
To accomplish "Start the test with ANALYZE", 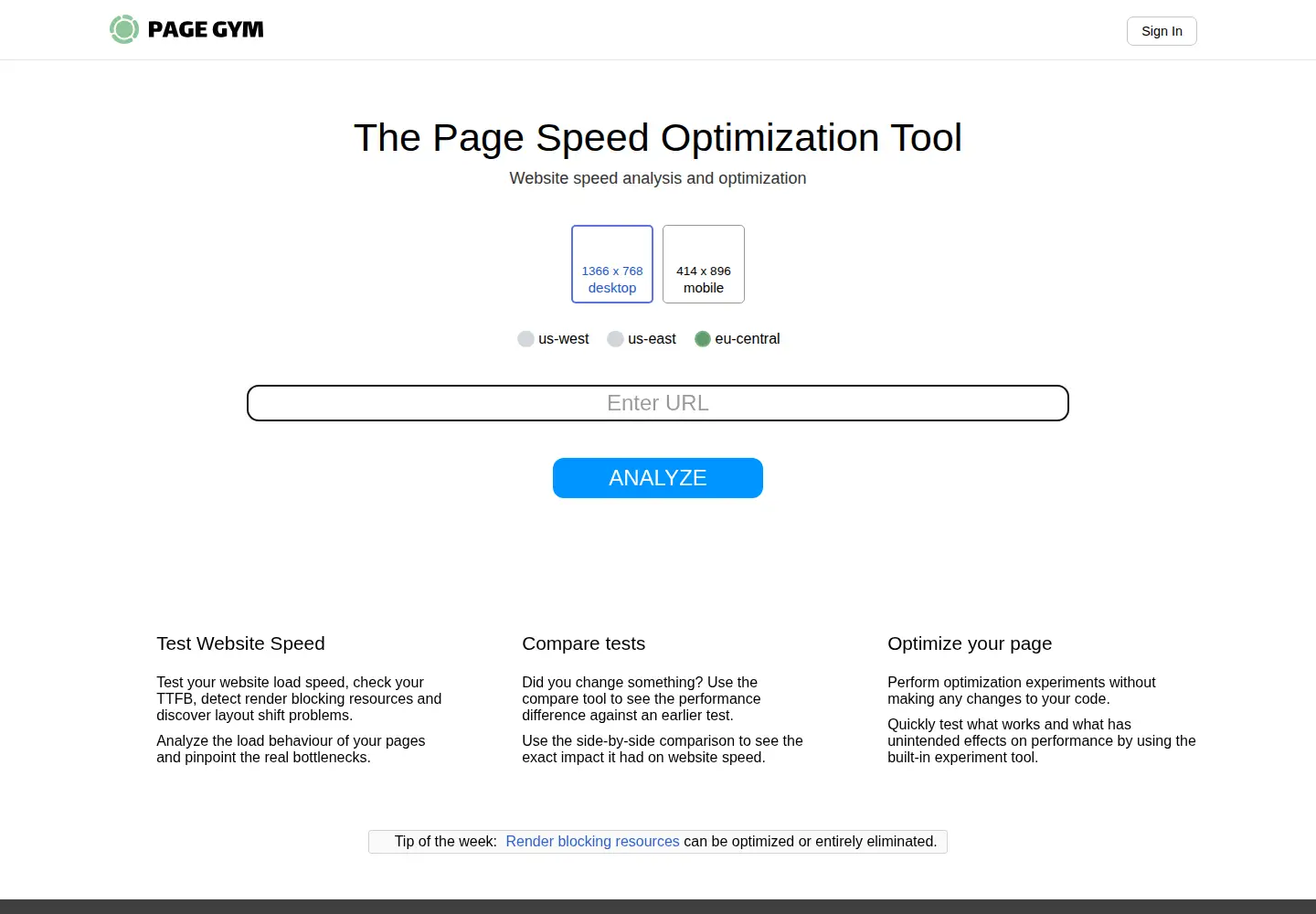I will click(x=658, y=478).
